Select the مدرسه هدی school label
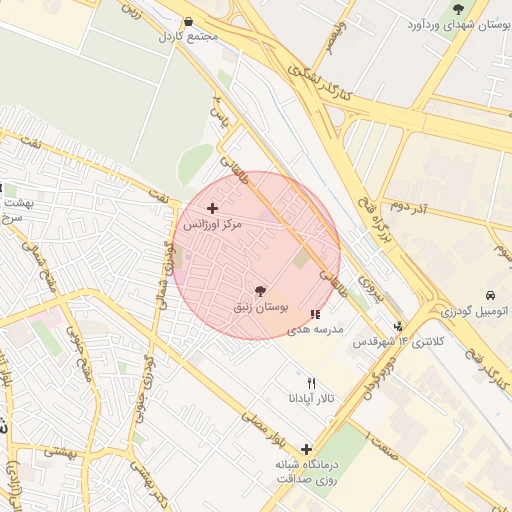This screenshot has width=512, height=512. point(315,330)
